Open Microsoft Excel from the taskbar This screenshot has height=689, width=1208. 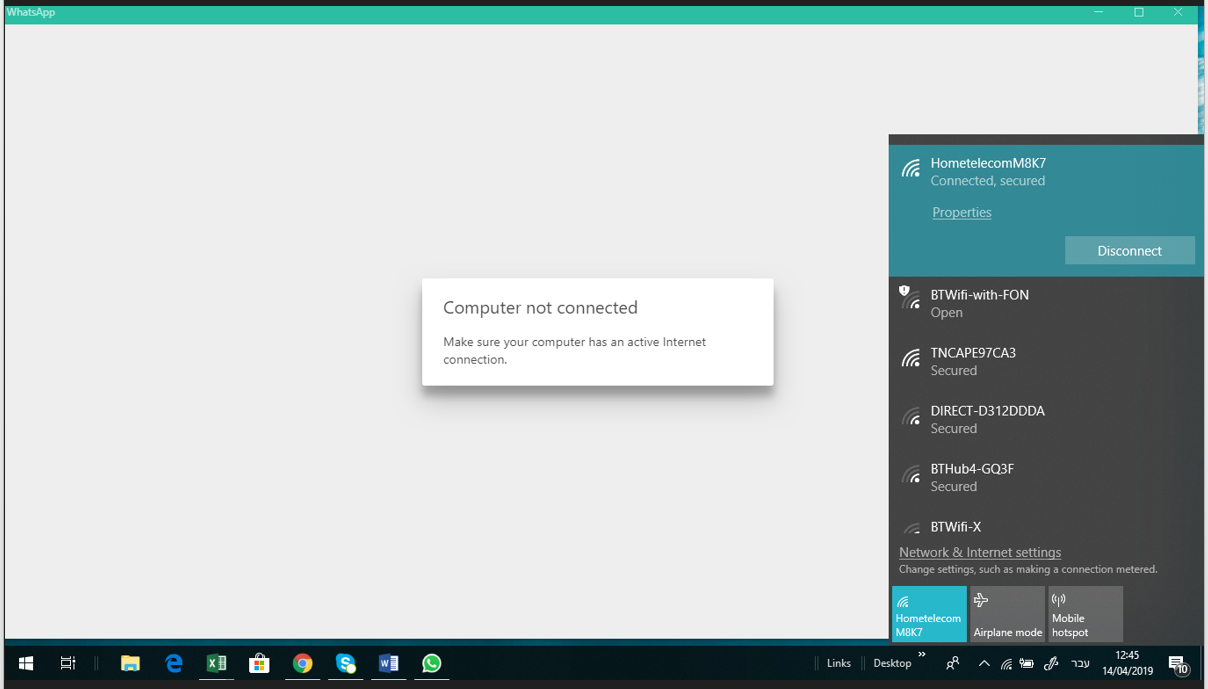[216, 663]
